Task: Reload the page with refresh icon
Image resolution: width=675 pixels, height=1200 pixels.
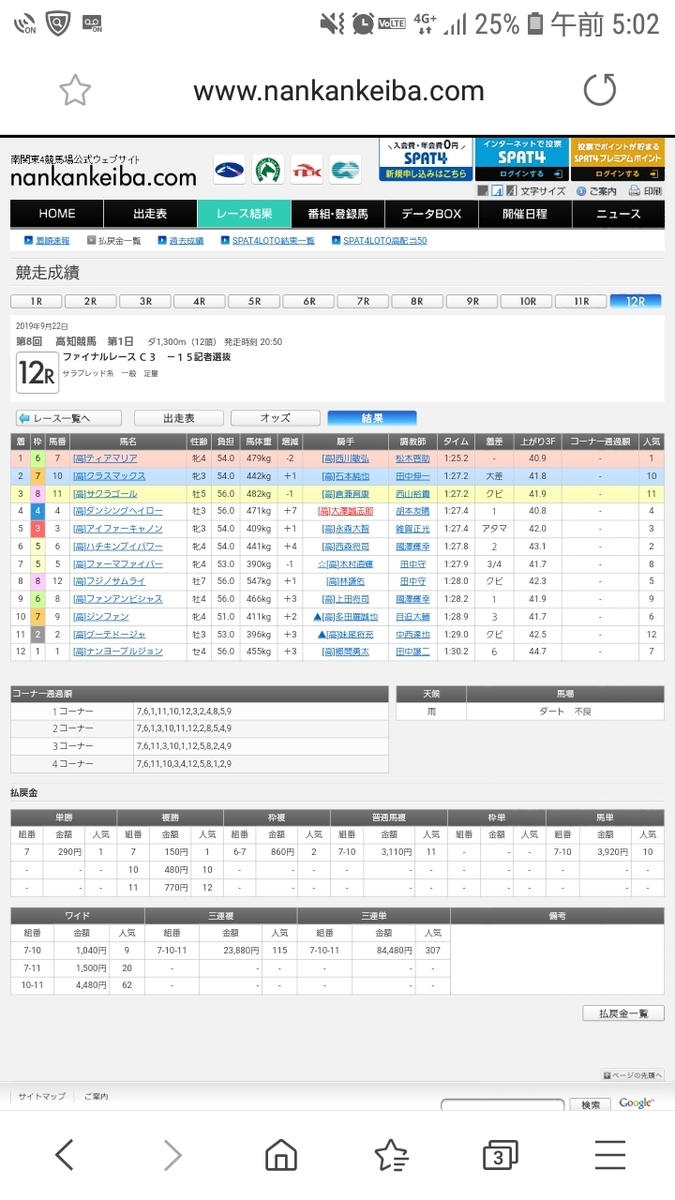Action: pos(600,90)
